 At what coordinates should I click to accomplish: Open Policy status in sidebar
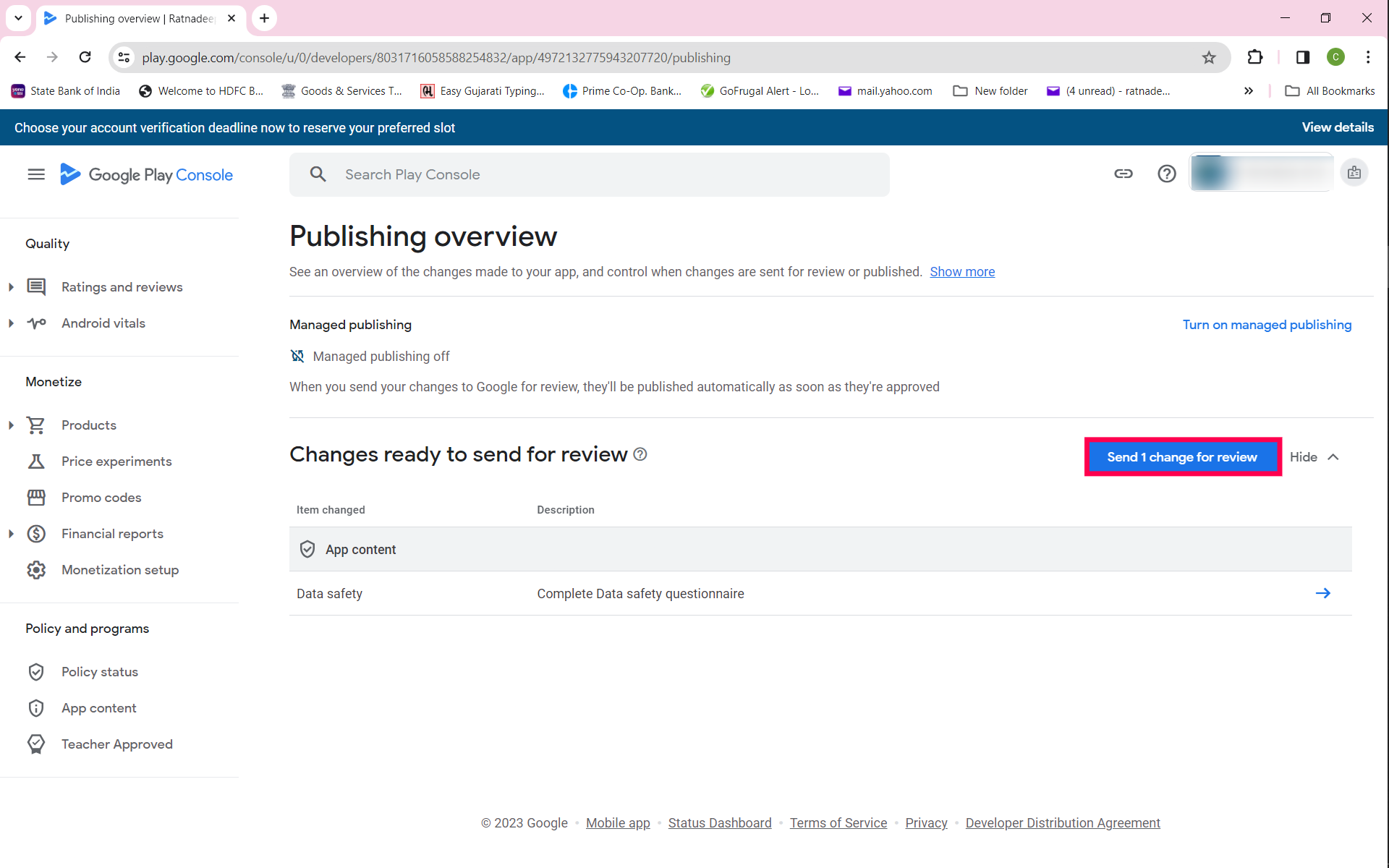point(99,672)
